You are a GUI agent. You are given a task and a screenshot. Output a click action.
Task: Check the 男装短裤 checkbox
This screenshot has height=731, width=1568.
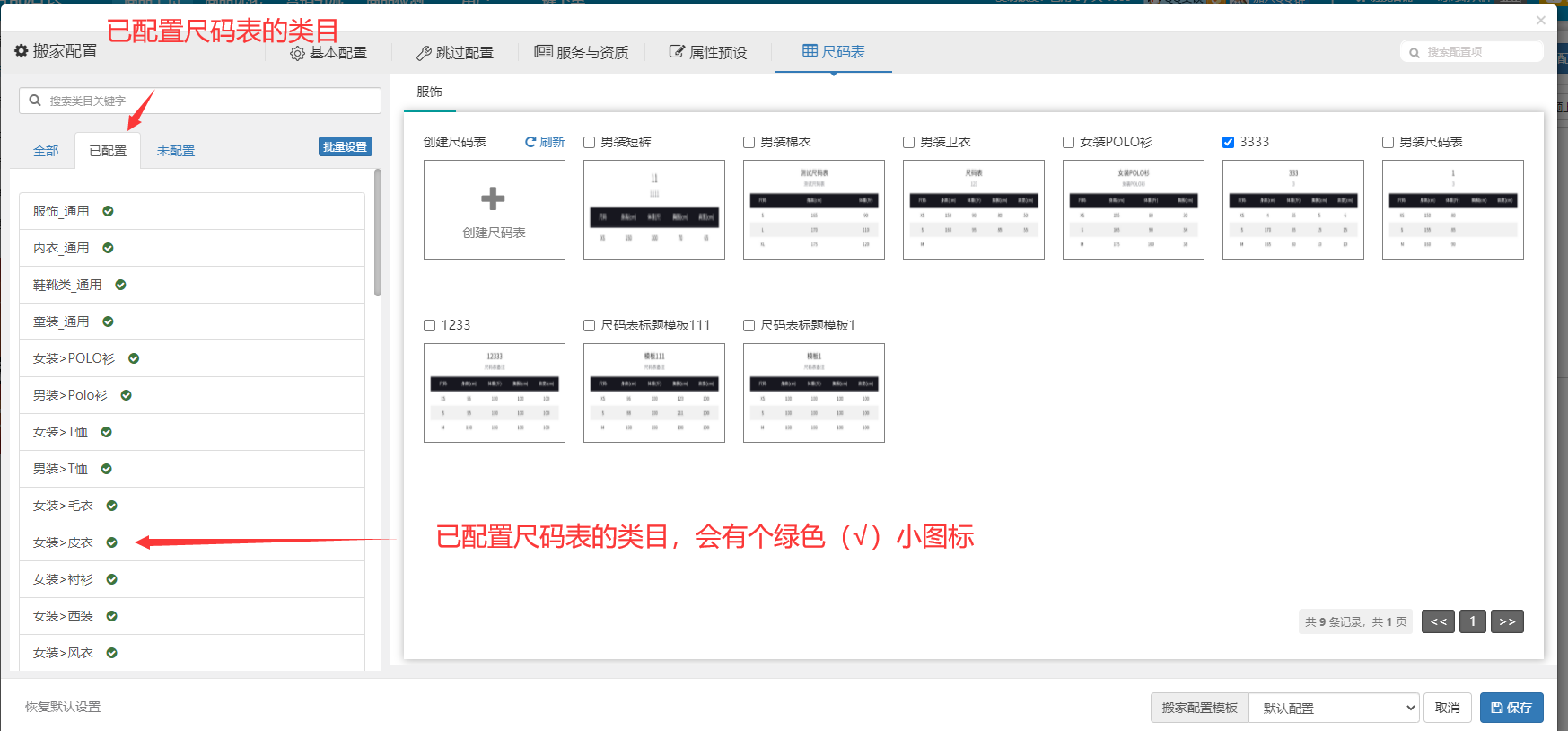[x=590, y=142]
